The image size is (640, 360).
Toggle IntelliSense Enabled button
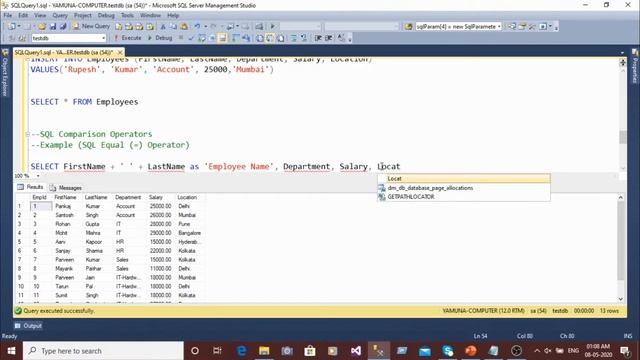[222, 38]
